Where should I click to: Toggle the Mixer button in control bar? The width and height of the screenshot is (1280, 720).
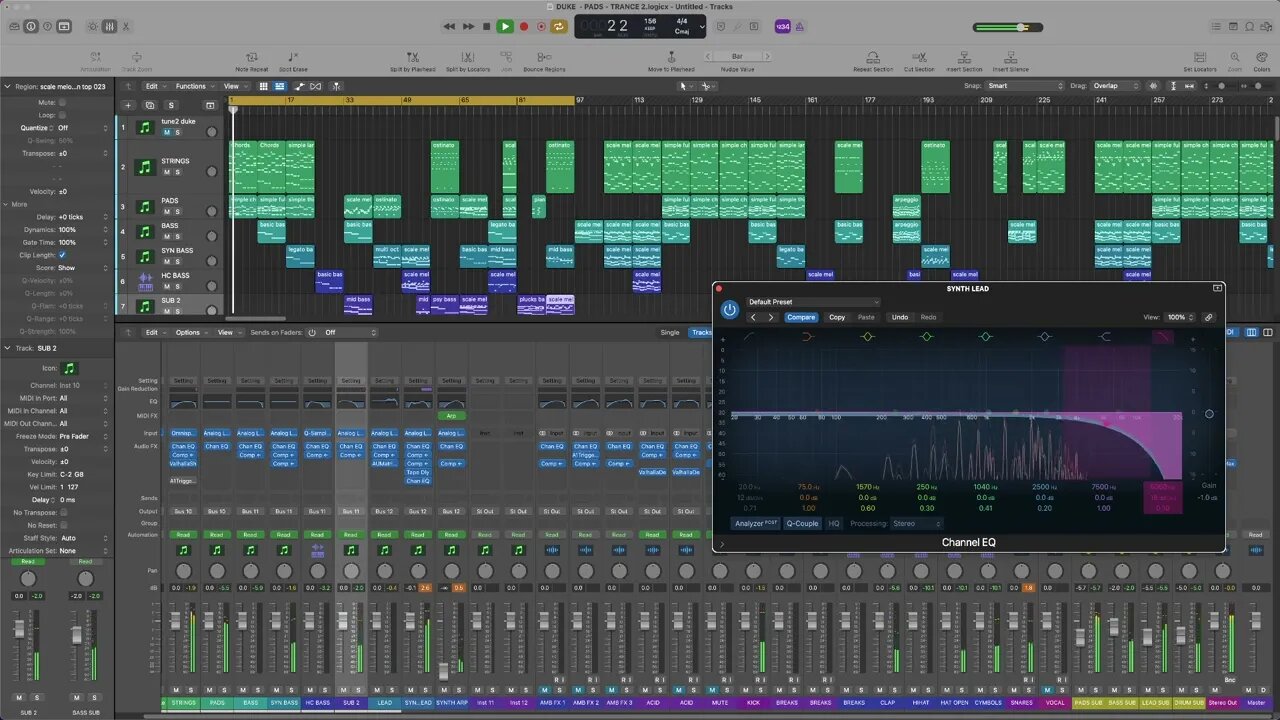pyautogui.click(x=110, y=26)
